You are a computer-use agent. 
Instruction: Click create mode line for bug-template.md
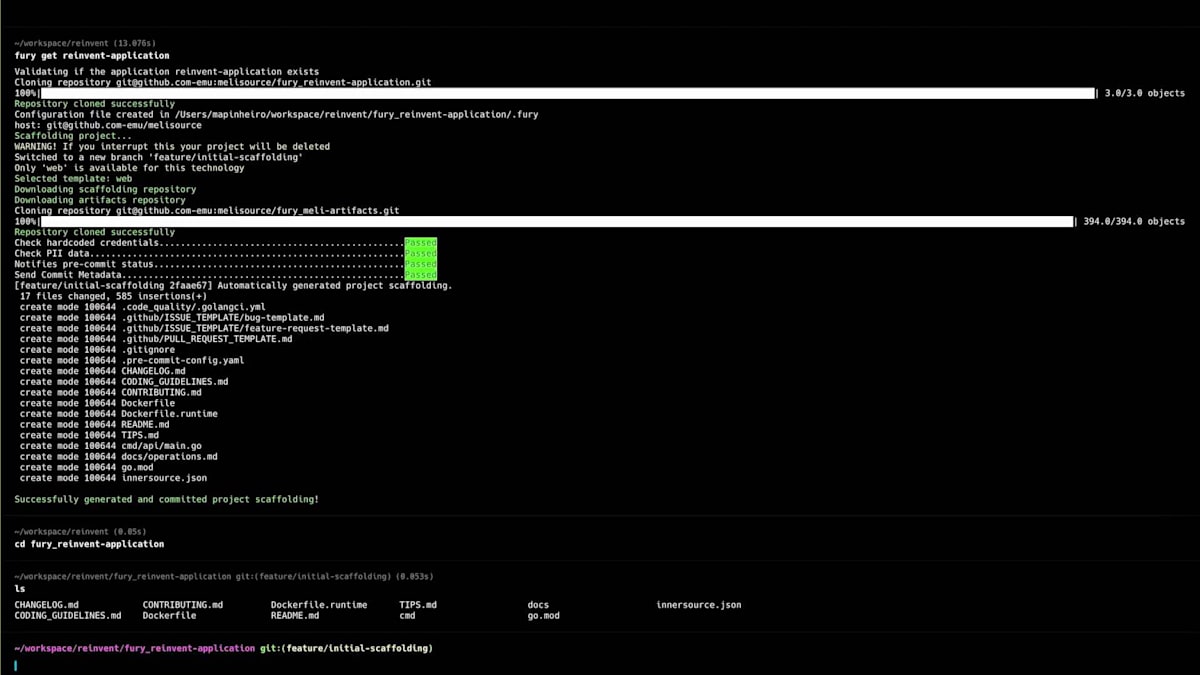tap(172, 317)
